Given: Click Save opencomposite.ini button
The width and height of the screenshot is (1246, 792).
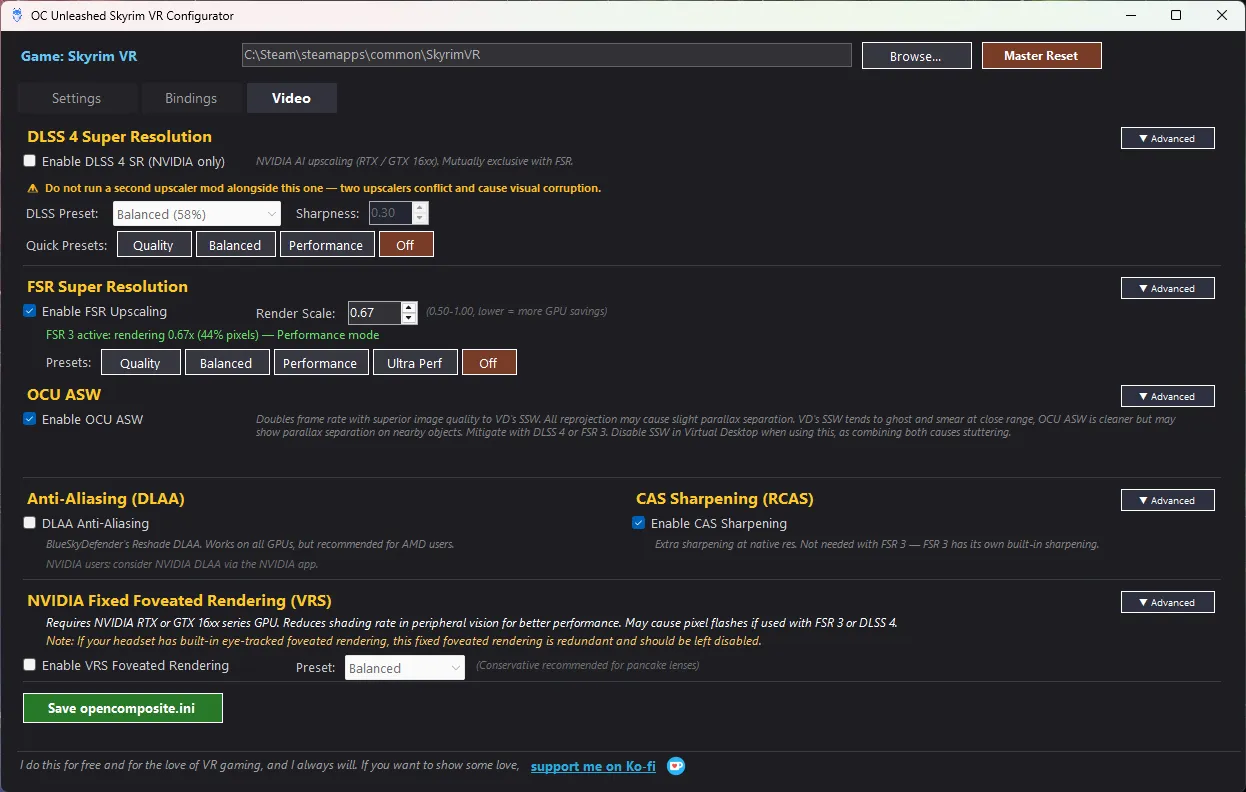Looking at the screenshot, I should pyautogui.click(x=122, y=708).
